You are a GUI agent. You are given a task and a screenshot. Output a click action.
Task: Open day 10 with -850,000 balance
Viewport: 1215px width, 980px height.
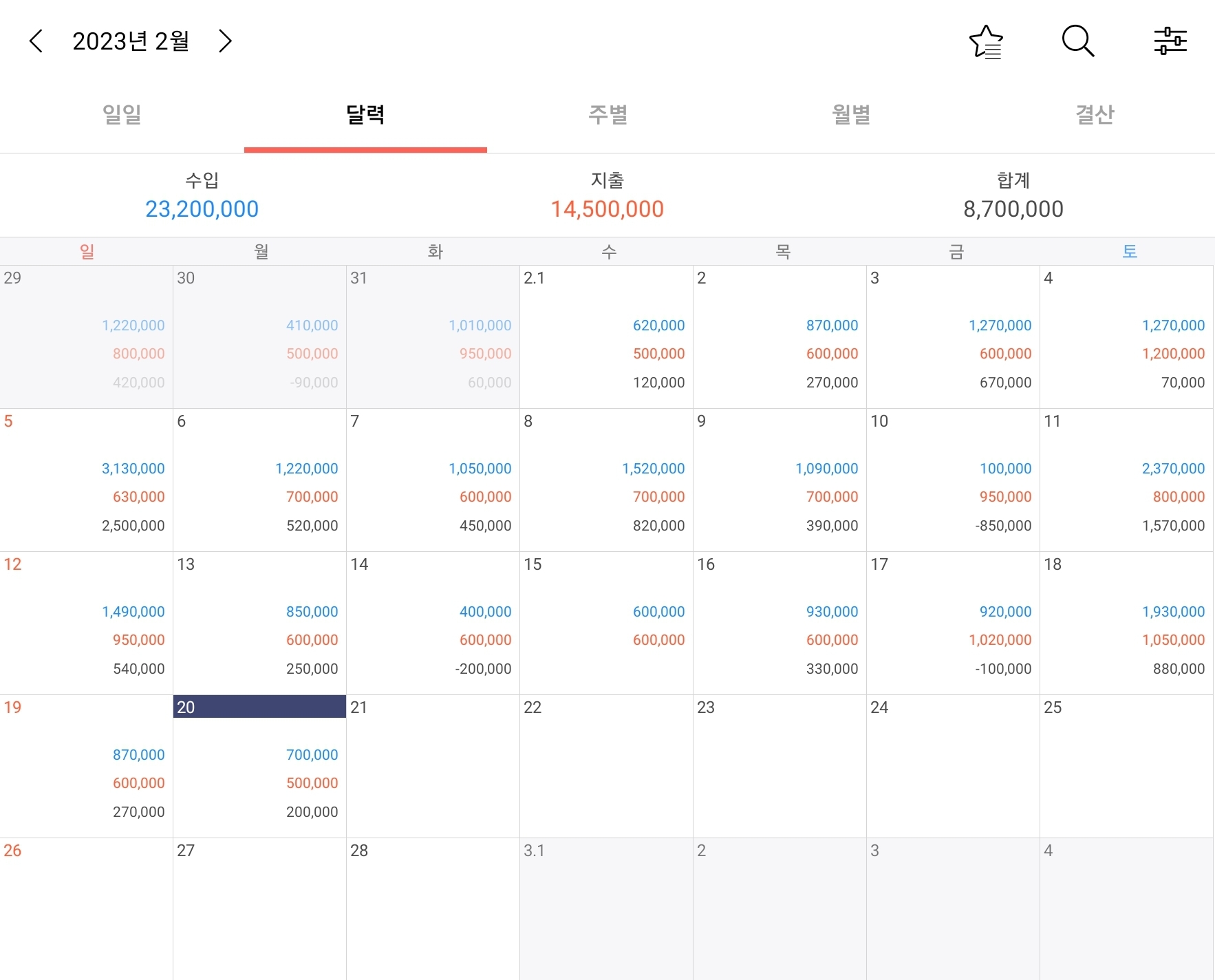tap(953, 480)
